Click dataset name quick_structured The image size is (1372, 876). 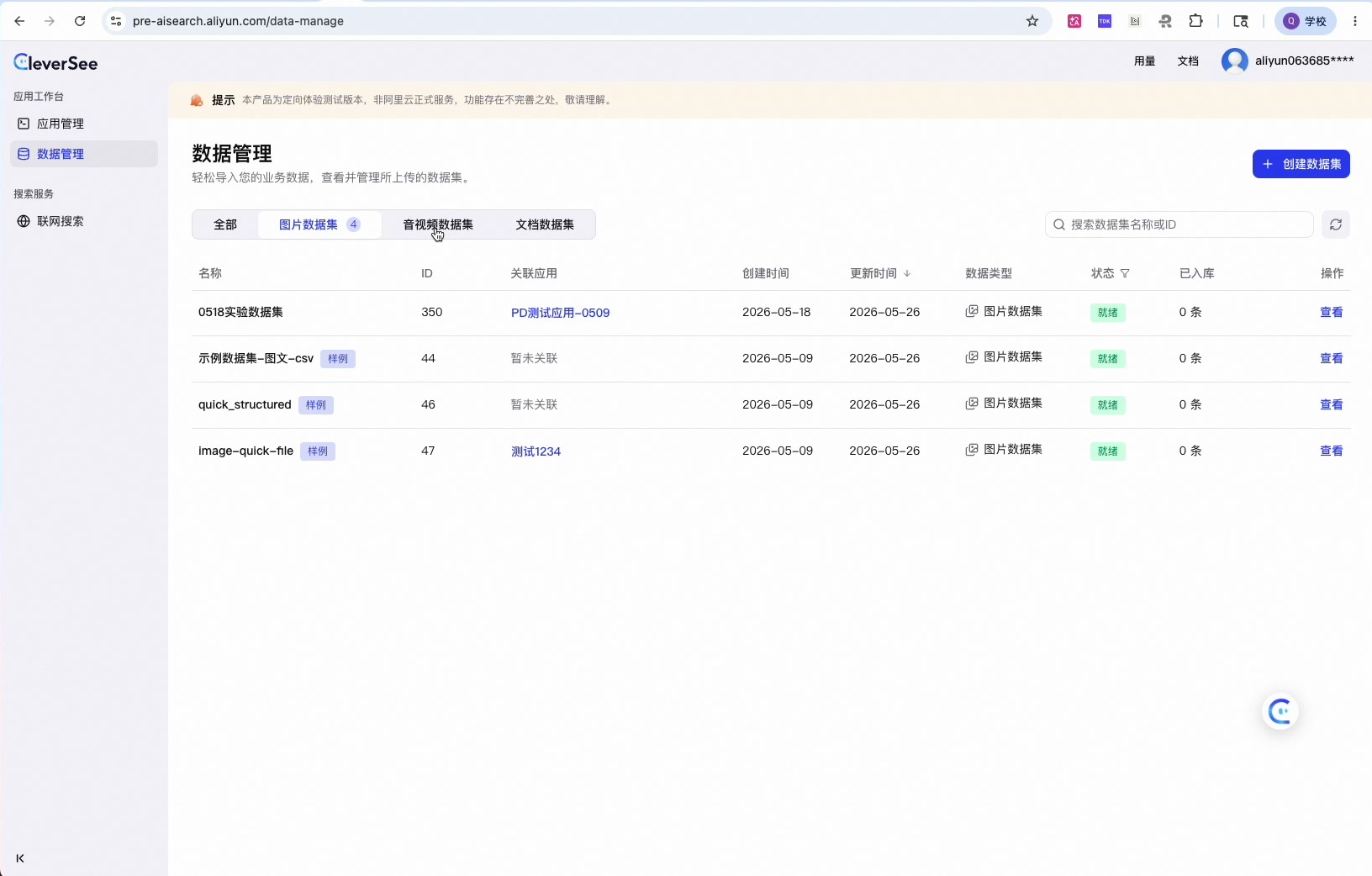245,404
